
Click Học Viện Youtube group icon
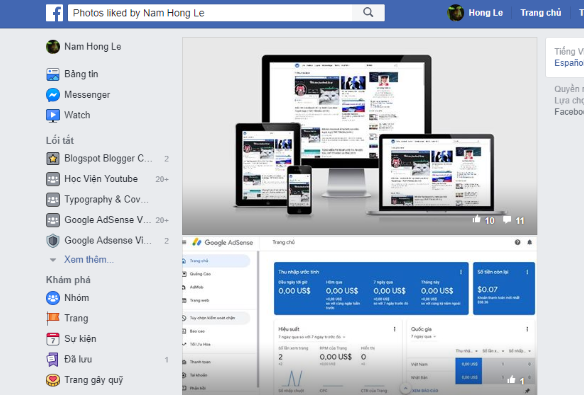53,179
